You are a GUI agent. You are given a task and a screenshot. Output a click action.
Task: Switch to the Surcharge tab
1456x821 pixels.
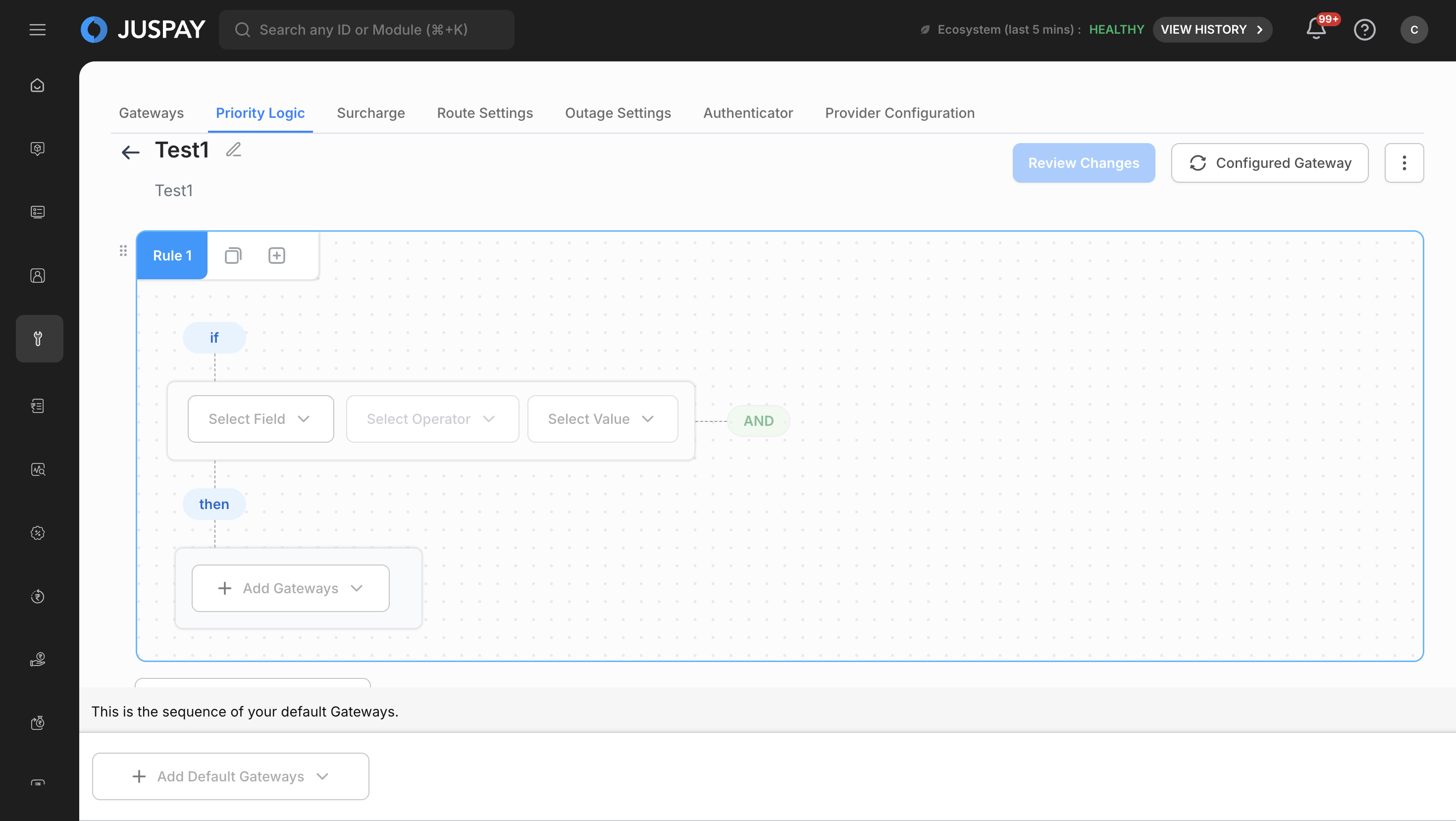click(371, 113)
